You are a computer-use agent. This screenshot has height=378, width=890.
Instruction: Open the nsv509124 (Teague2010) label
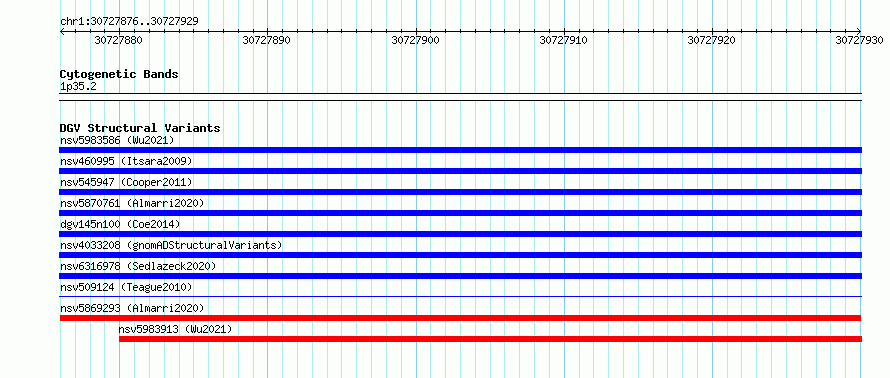126,287
